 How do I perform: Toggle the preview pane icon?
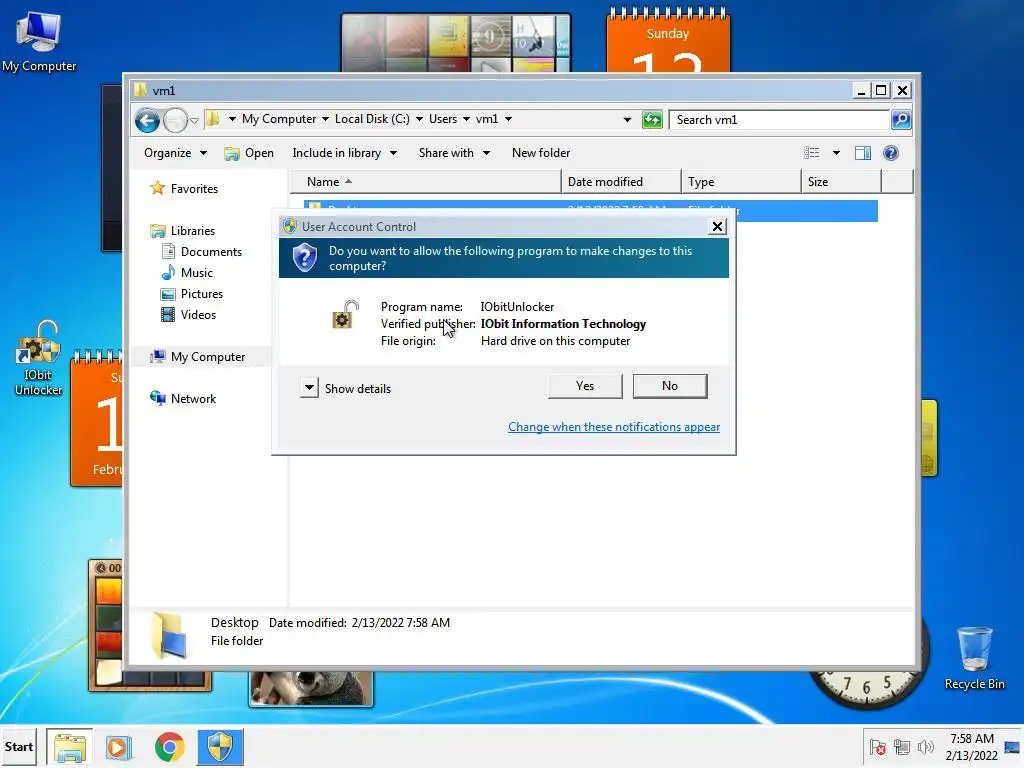point(863,153)
